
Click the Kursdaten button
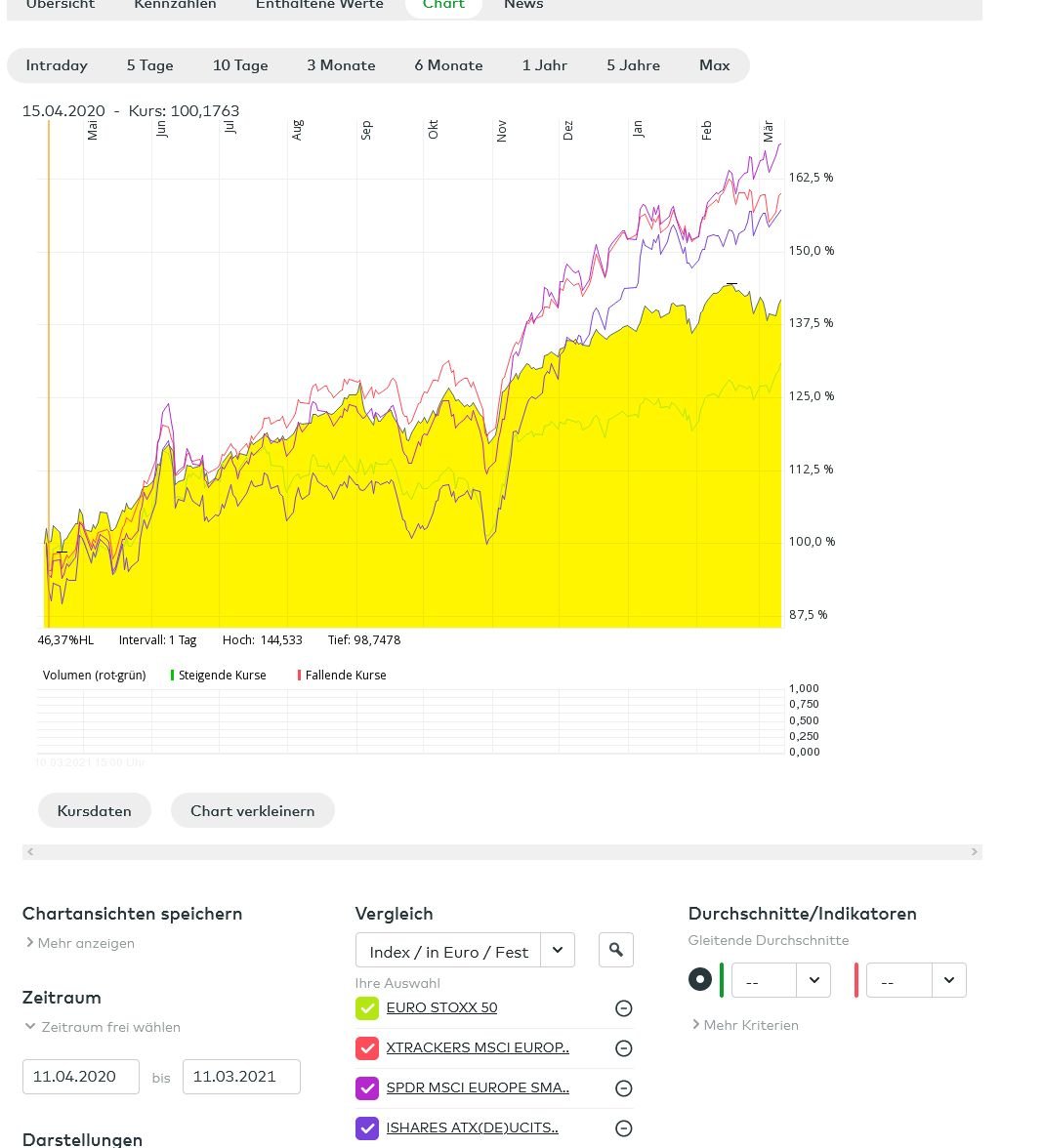click(95, 810)
